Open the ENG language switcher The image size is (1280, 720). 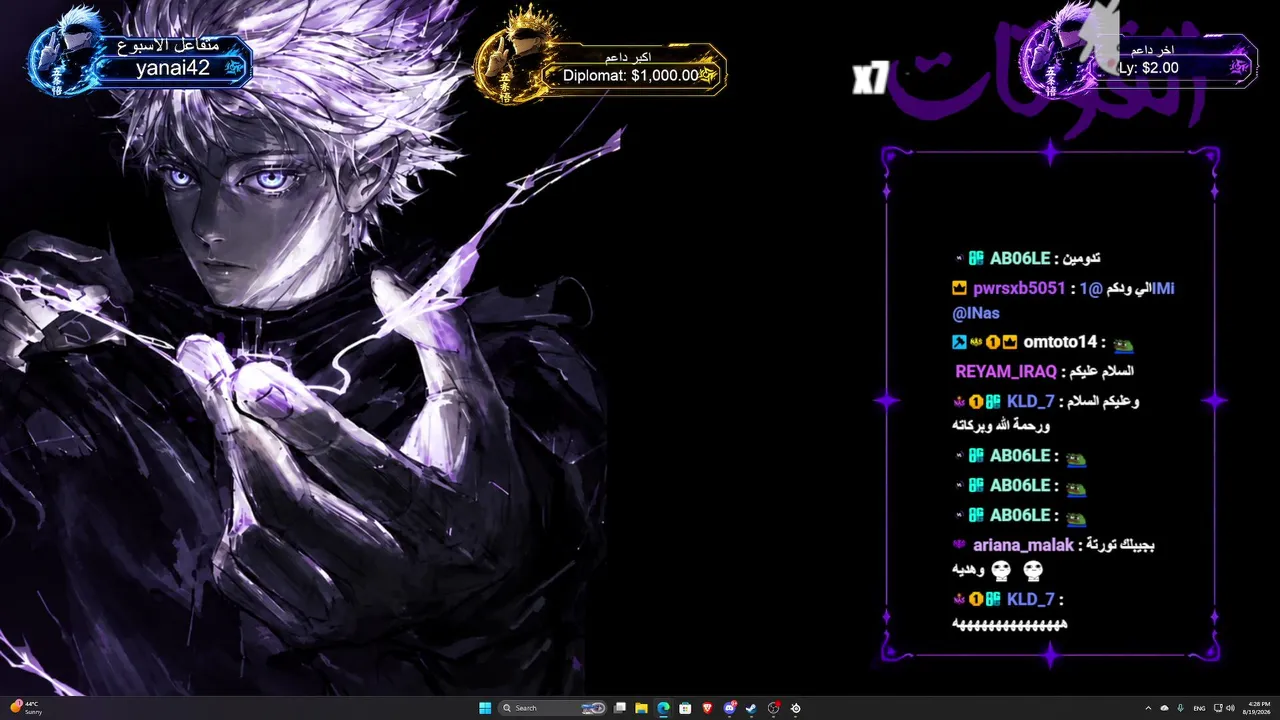1199,708
